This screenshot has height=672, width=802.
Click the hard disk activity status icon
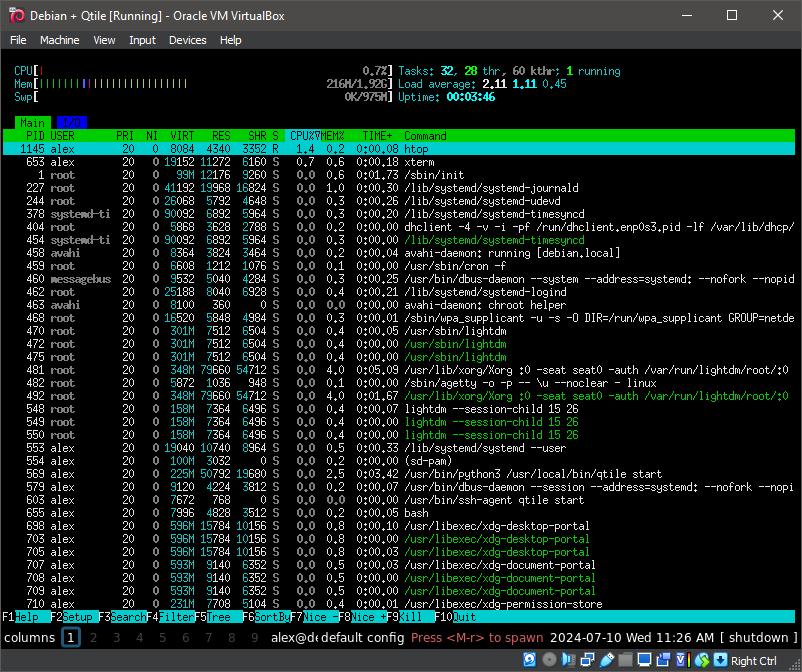pos(529,660)
